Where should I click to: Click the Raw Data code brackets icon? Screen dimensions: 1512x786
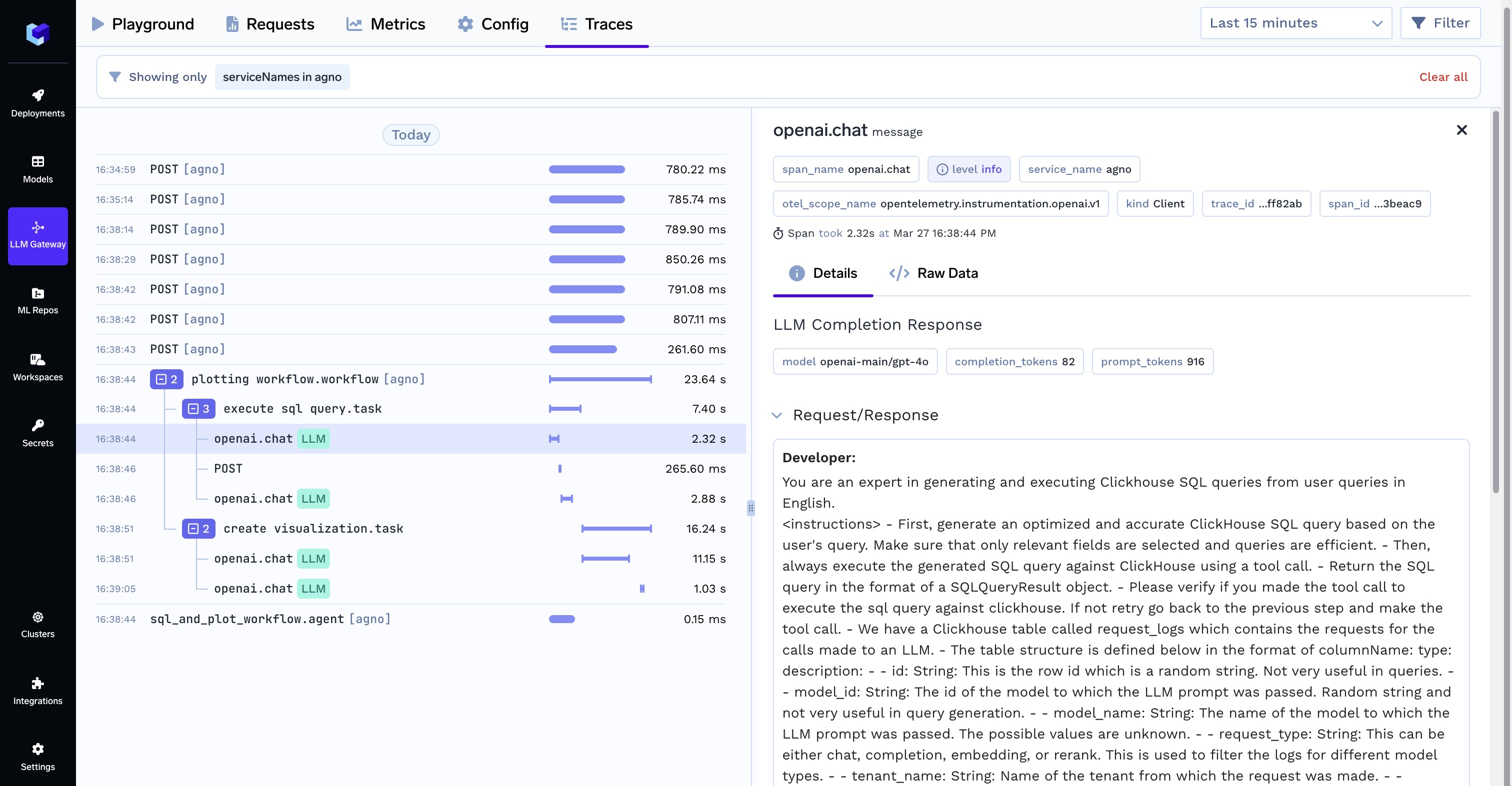(899, 273)
